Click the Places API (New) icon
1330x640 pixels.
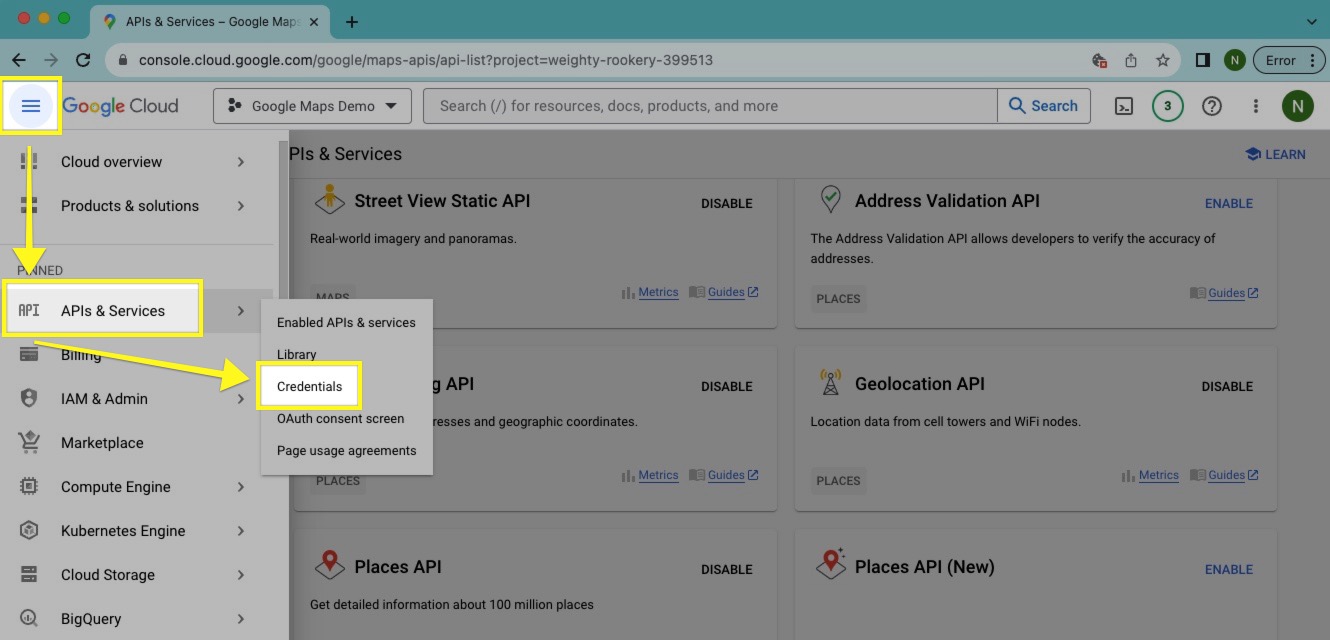click(x=830, y=565)
